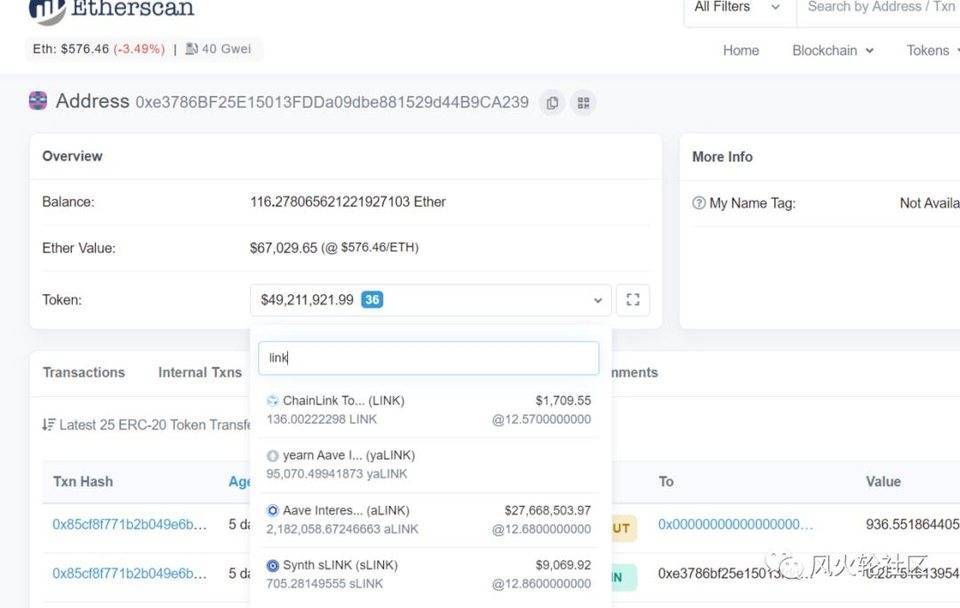Switch to the Internal Txns tab
This screenshot has height=608, width=960.
tap(200, 372)
